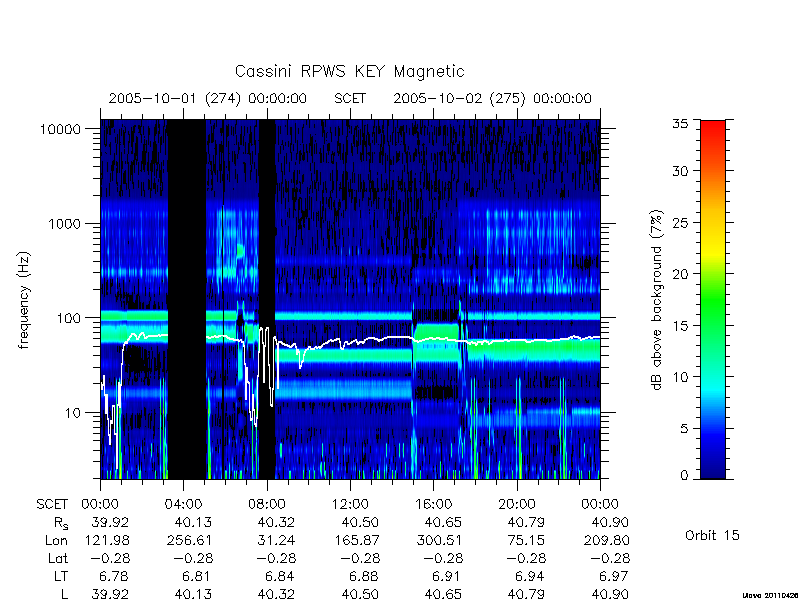800x600 pixels.
Task: Click the local time value 6.81
Action: [197, 576]
